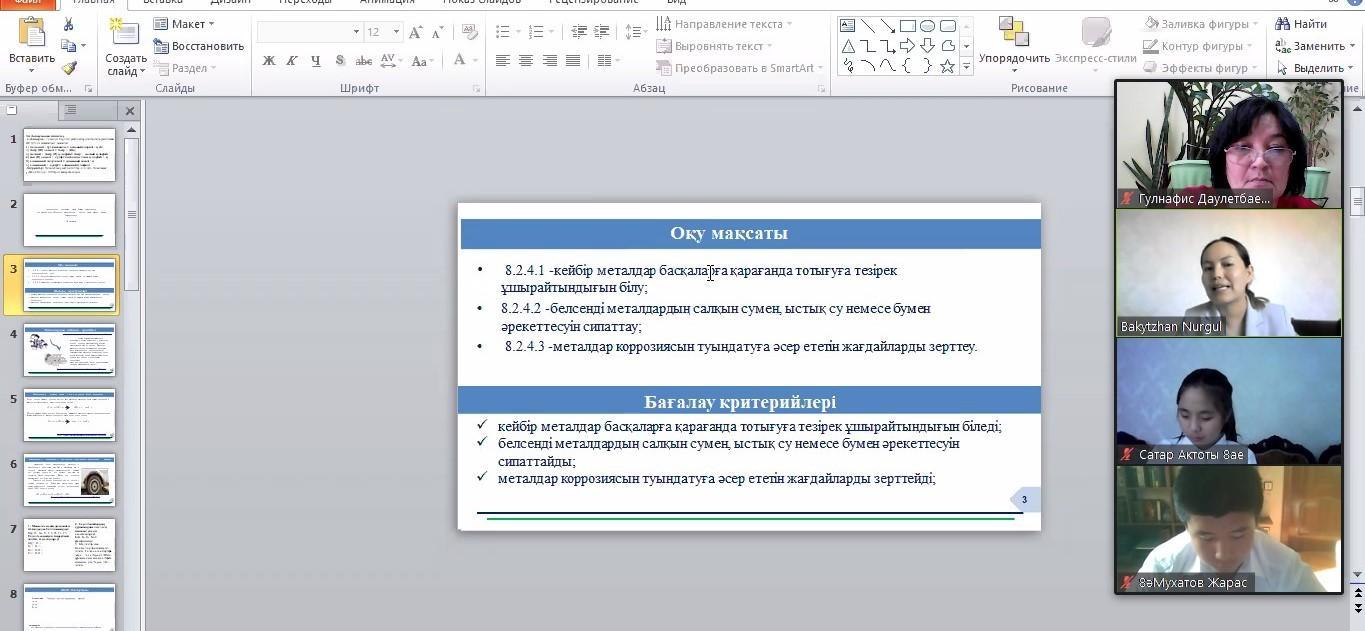Open the font color A picker
Viewport: 1365px width, 631px height.
[x=459, y=61]
